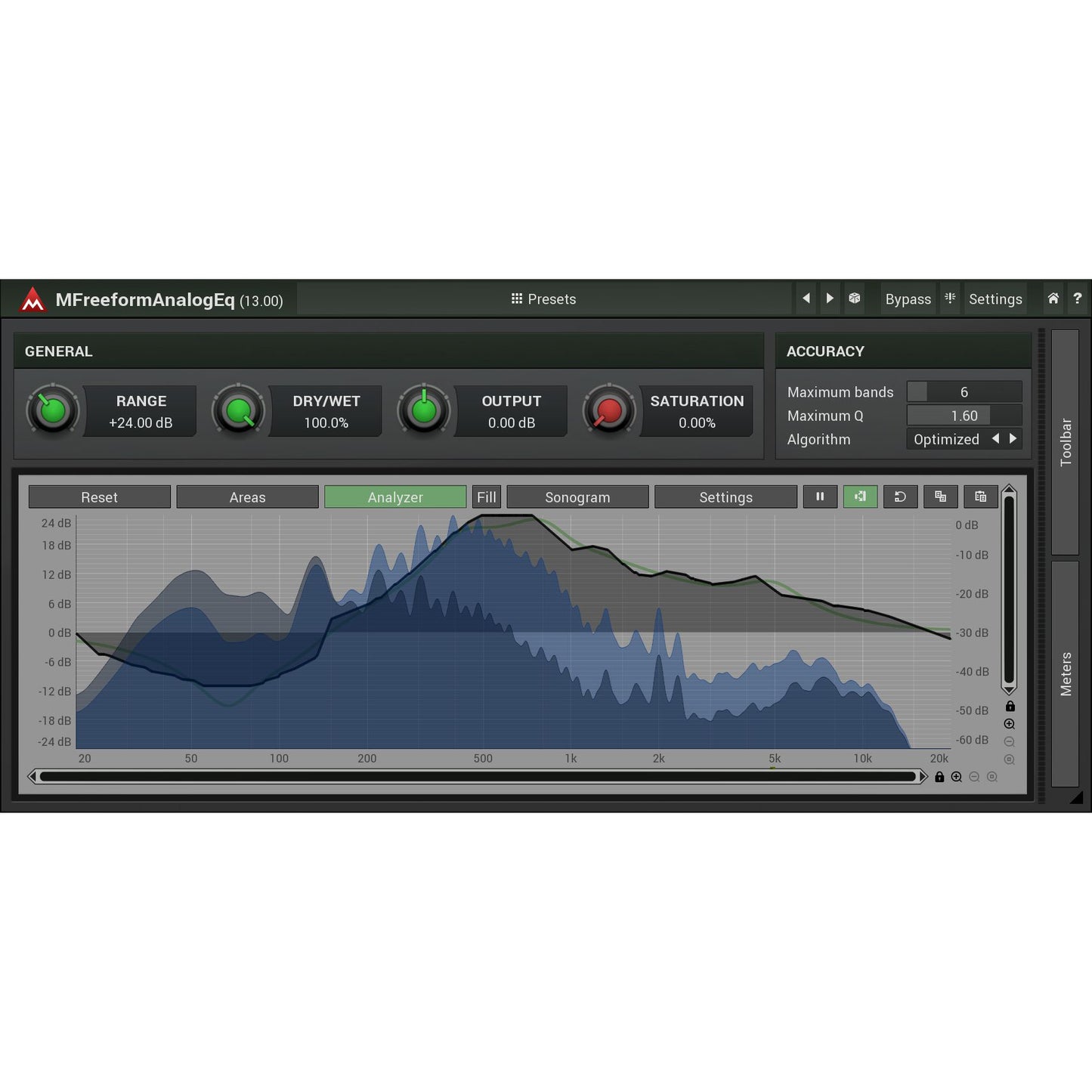This screenshot has width=1092, height=1092.
Task: Select previous Algorithm with left arrow
Action: (995, 439)
